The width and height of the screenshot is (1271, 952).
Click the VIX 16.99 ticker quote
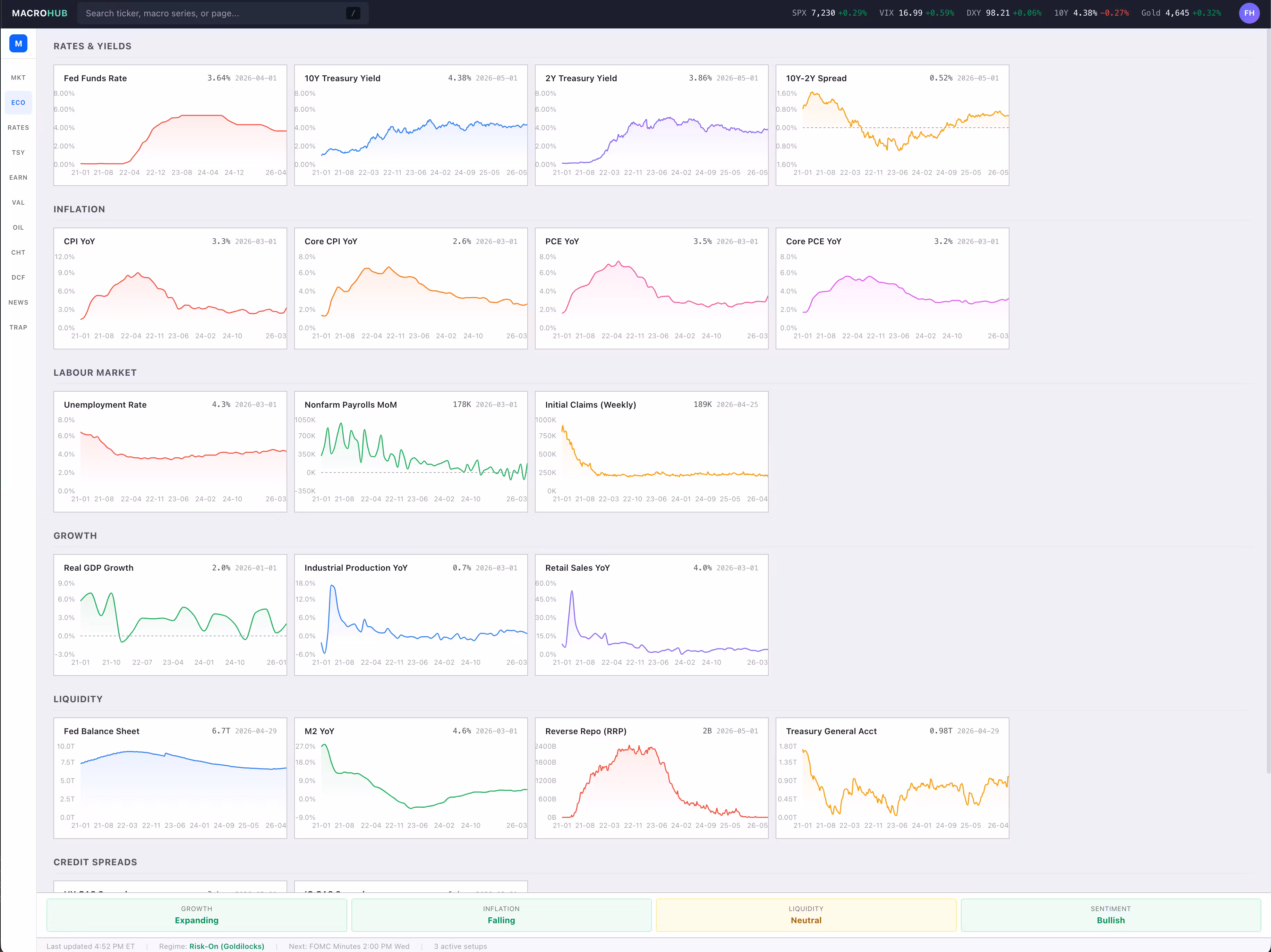(916, 13)
